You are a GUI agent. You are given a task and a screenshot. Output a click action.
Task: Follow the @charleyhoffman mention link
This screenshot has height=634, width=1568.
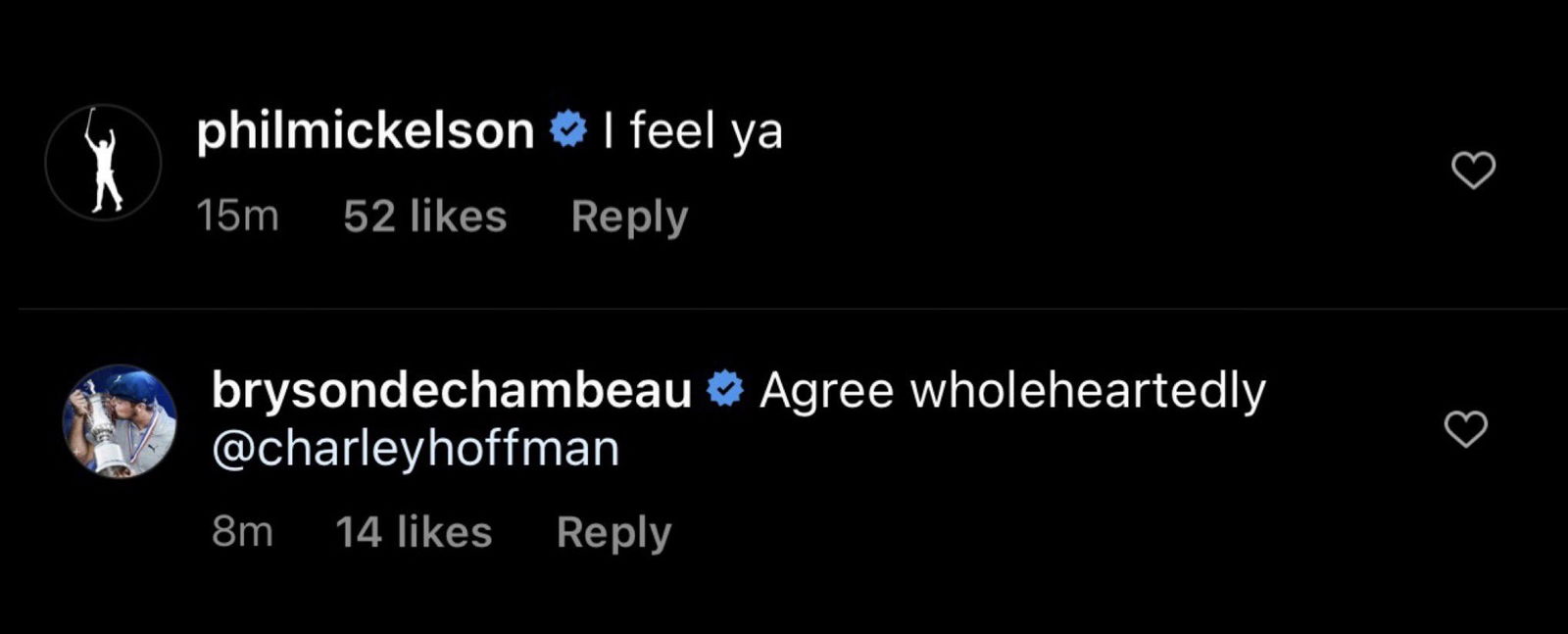click(x=416, y=449)
